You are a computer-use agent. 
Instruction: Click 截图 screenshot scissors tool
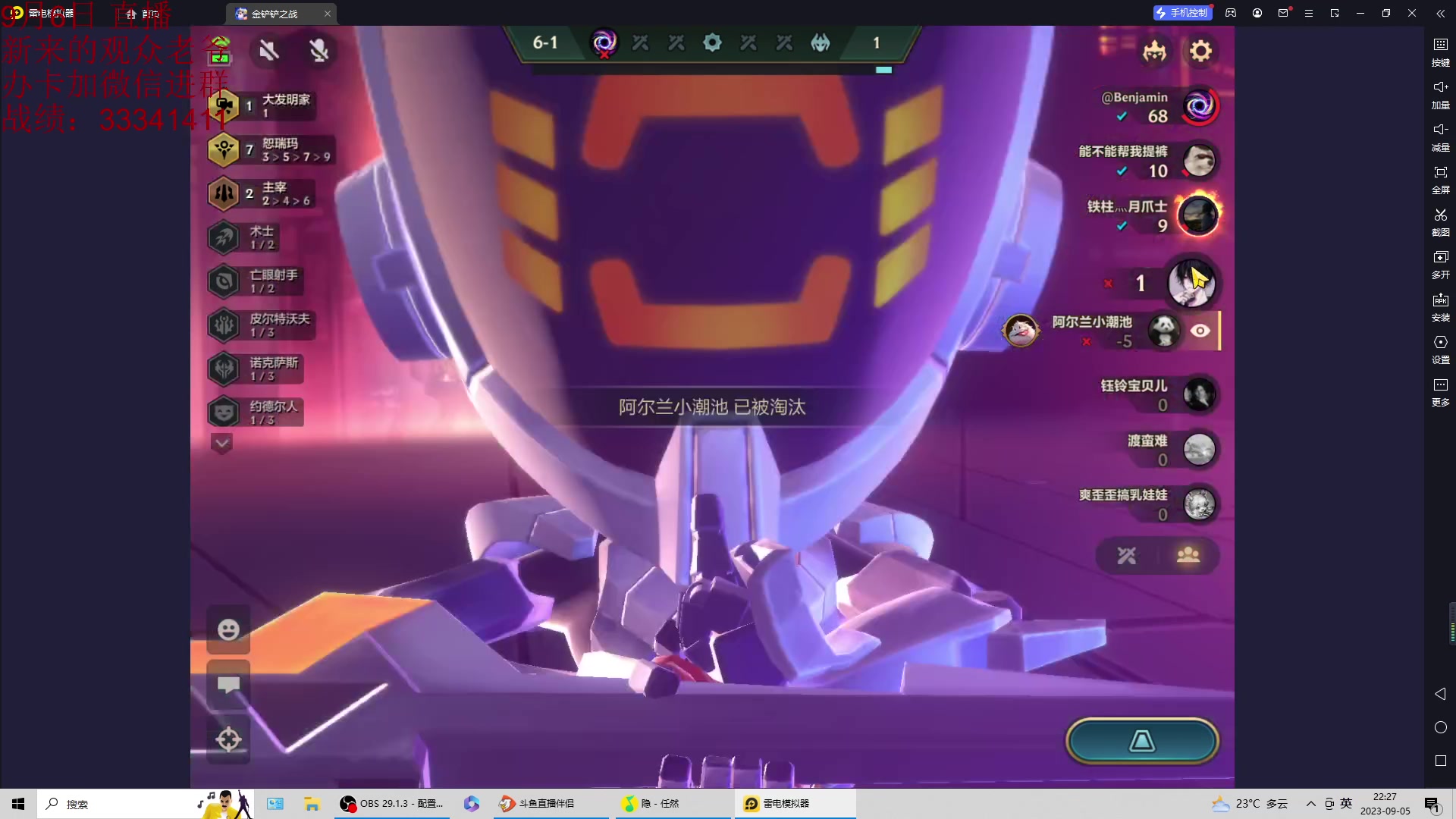click(x=1441, y=222)
